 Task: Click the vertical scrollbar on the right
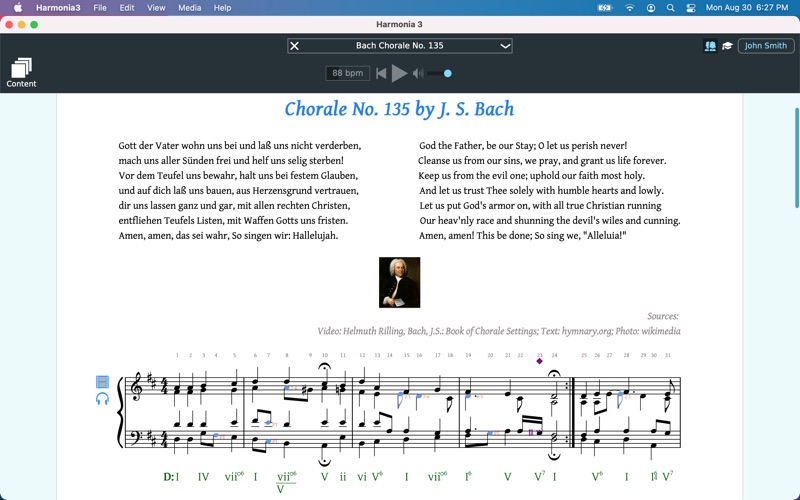[796, 158]
